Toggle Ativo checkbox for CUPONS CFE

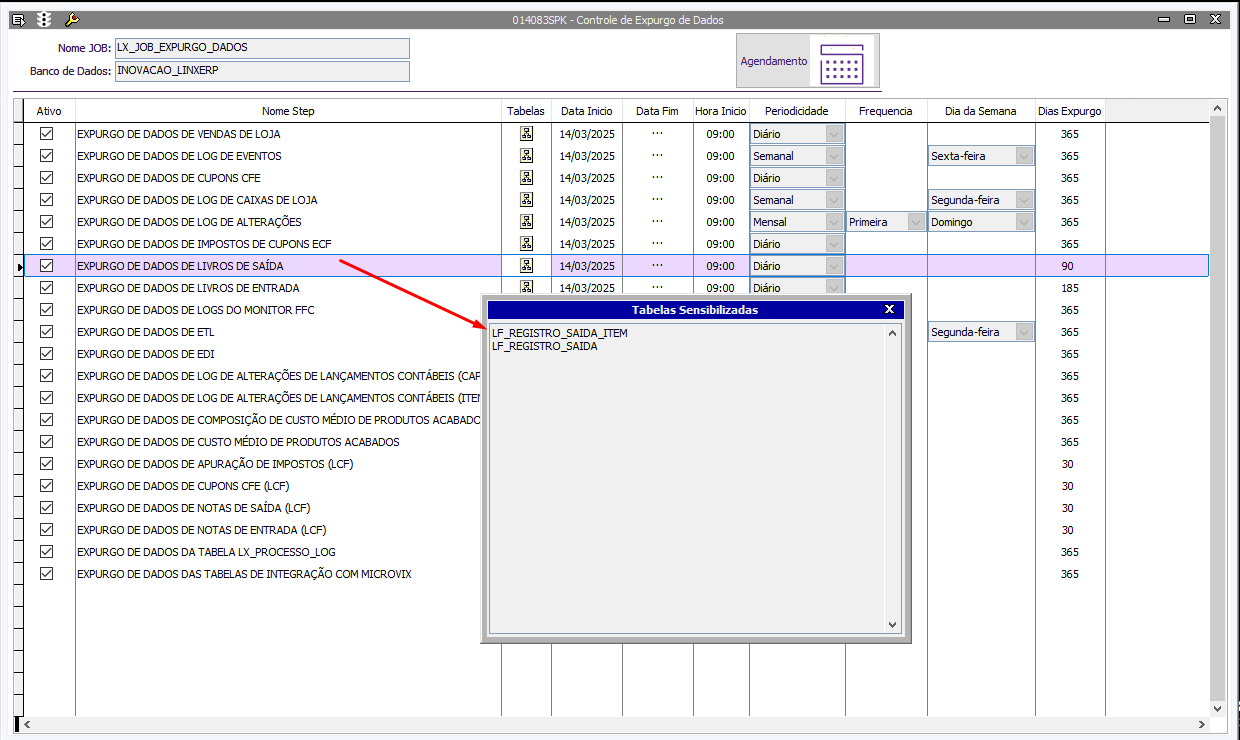46,178
